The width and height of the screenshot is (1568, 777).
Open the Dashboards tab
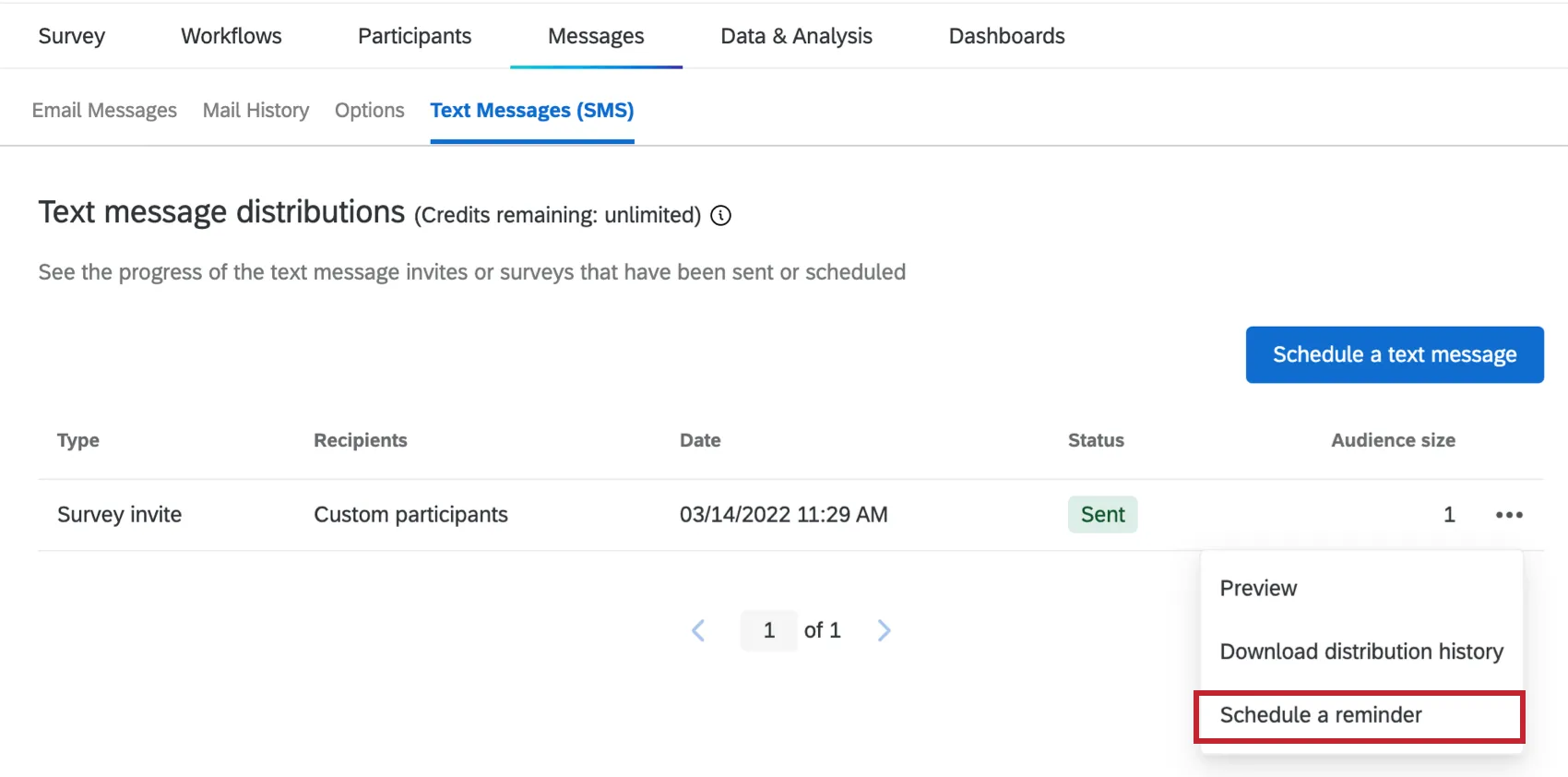point(1006,36)
